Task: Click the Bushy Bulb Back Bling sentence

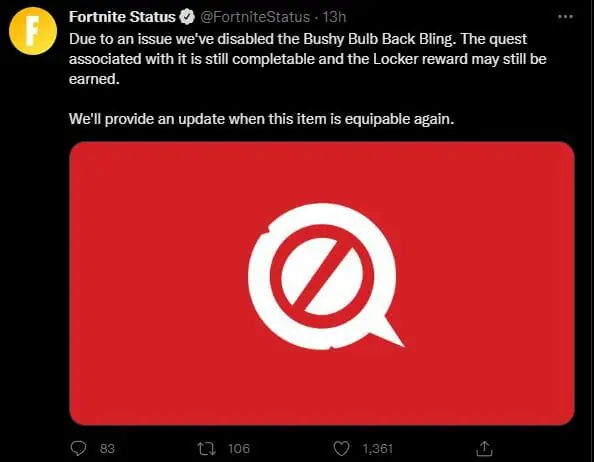Action: click(x=261, y=39)
